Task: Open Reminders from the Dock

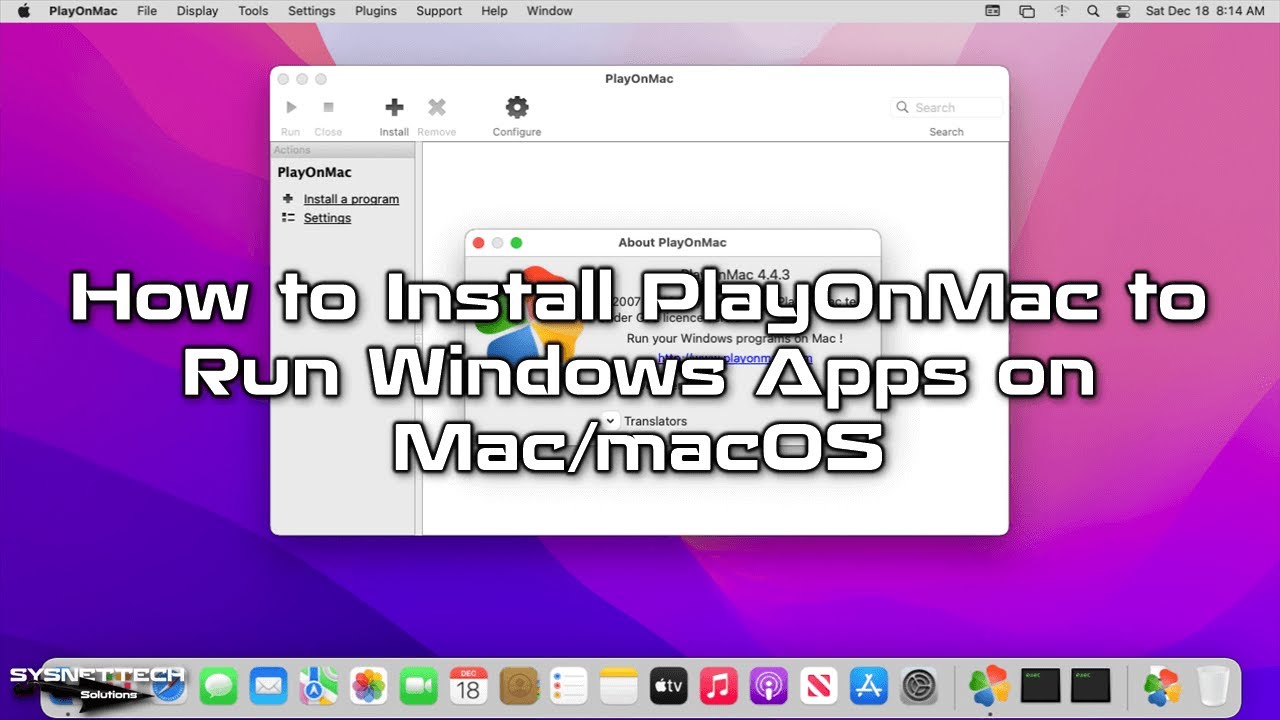Action: (x=568, y=687)
